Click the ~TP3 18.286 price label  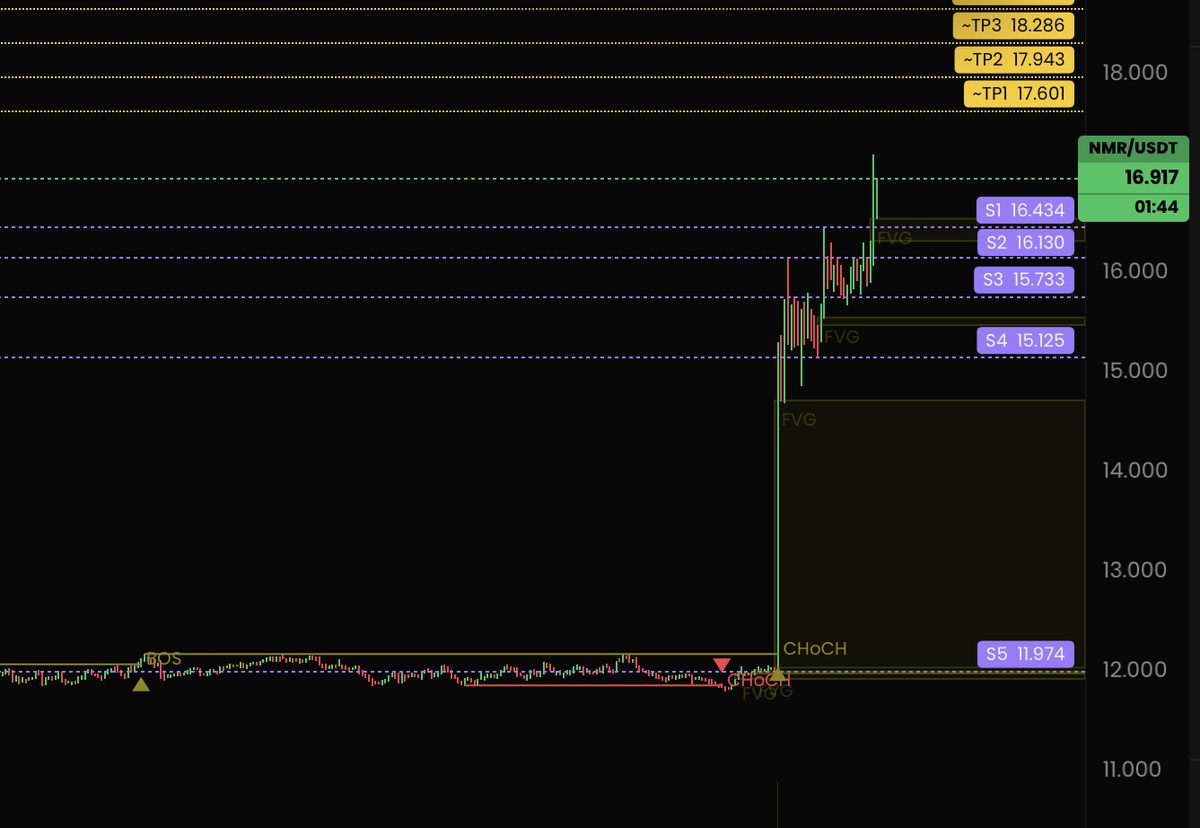pos(1014,26)
